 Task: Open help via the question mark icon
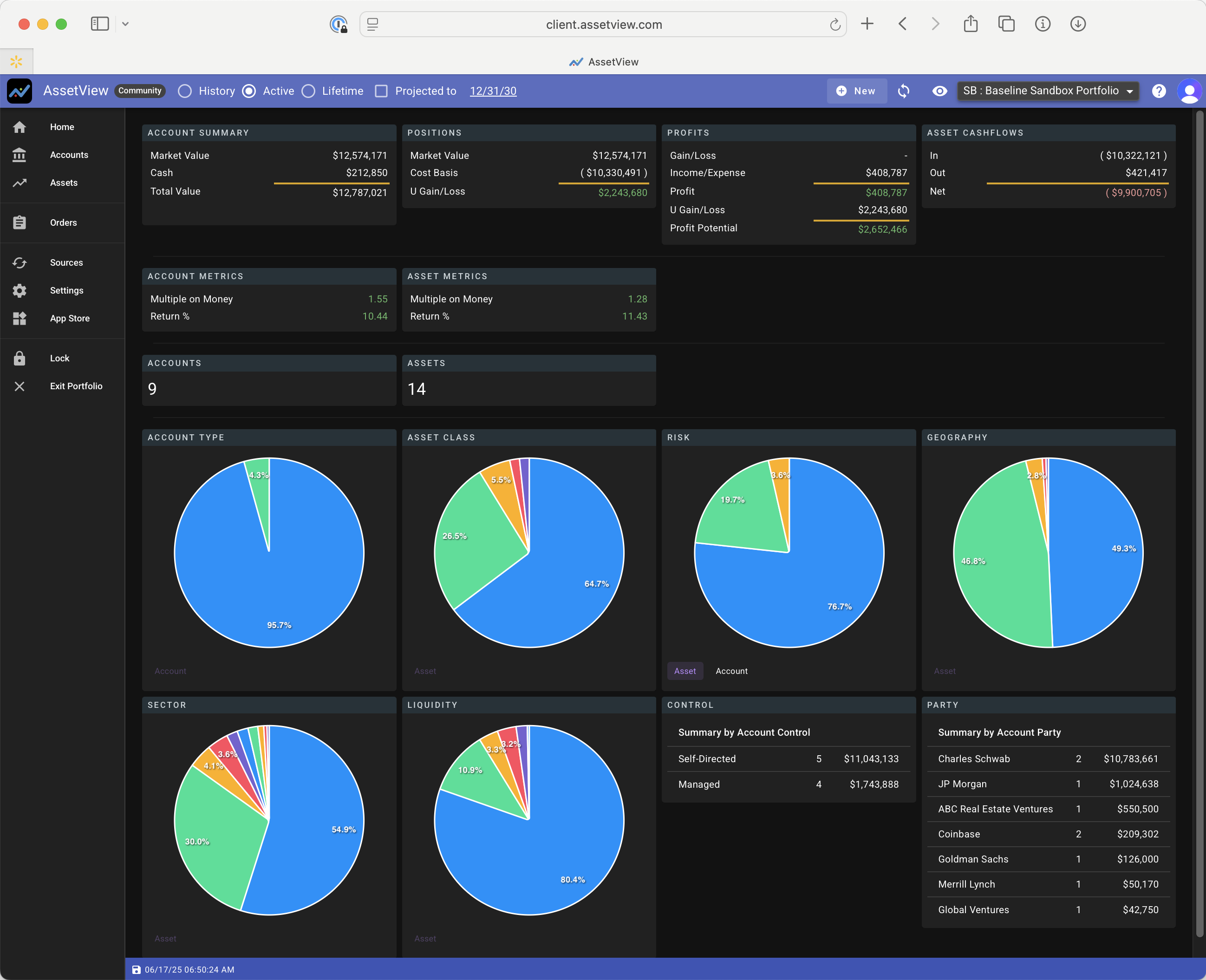[x=1160, y=91]
